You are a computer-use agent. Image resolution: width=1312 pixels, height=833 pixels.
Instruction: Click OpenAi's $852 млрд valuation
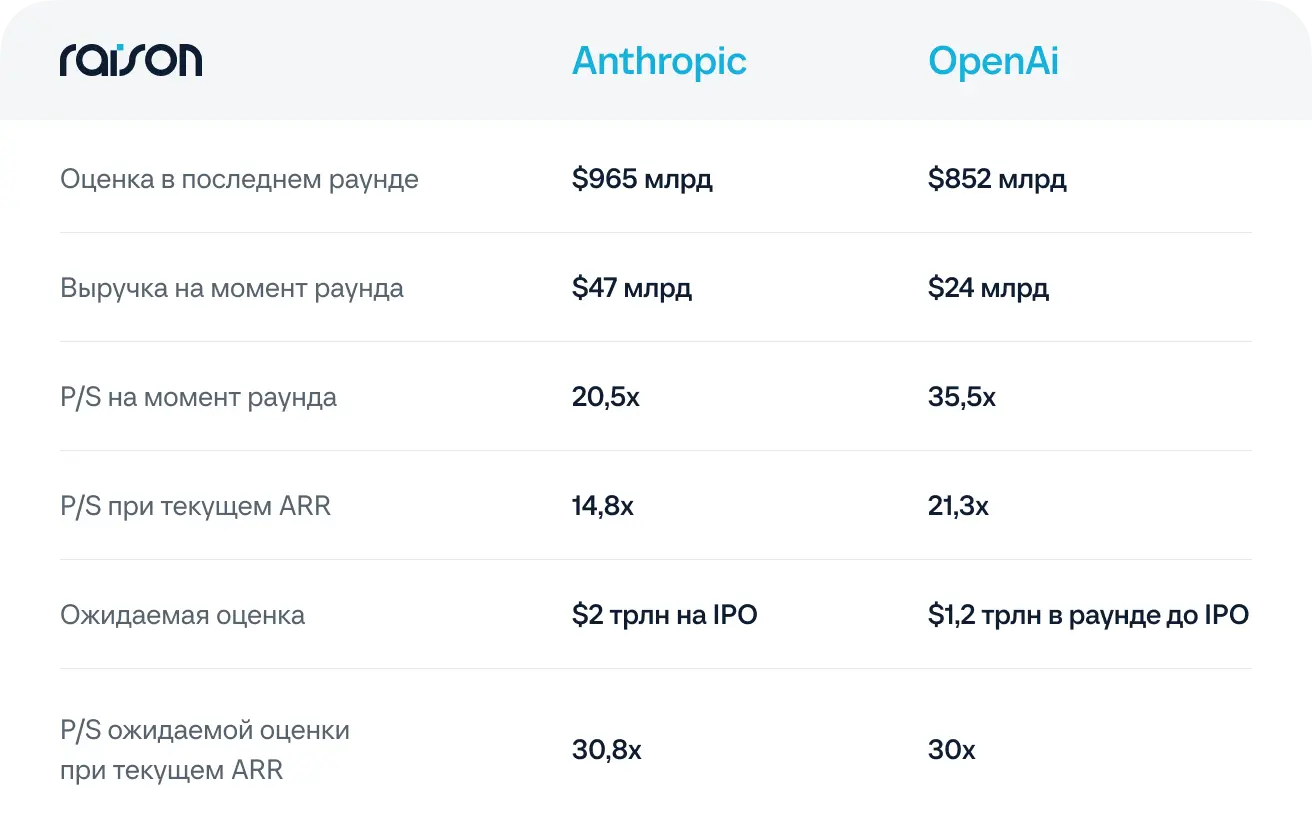click(x=997, y=180)
